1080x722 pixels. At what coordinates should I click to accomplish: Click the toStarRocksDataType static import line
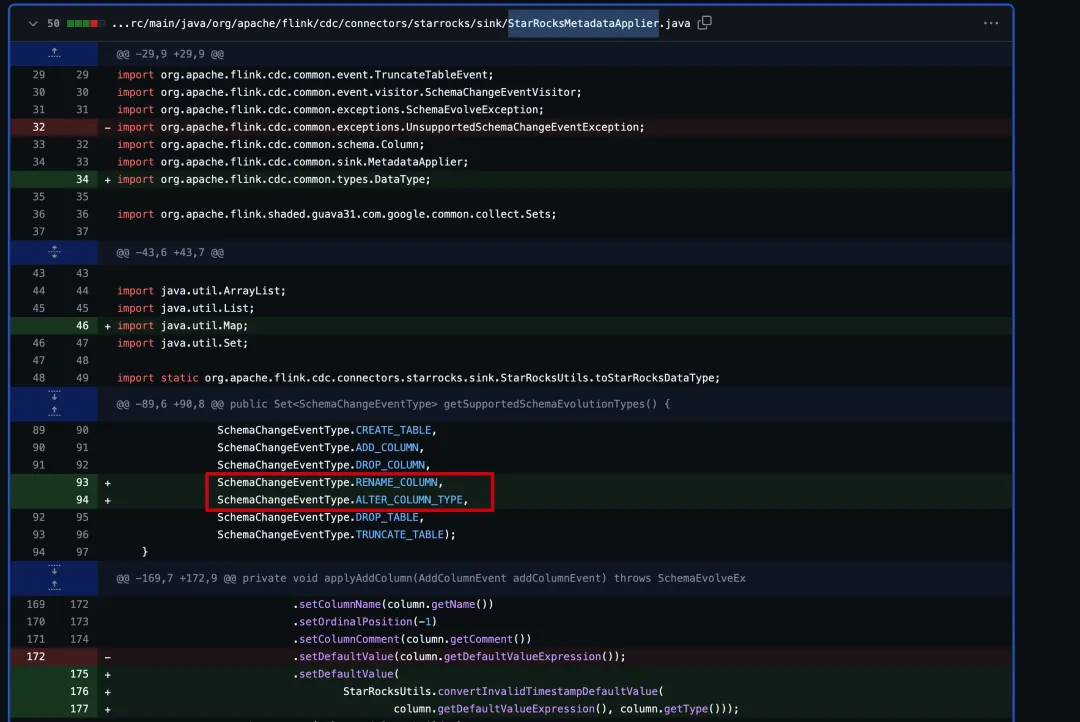[x=418, y=378]
